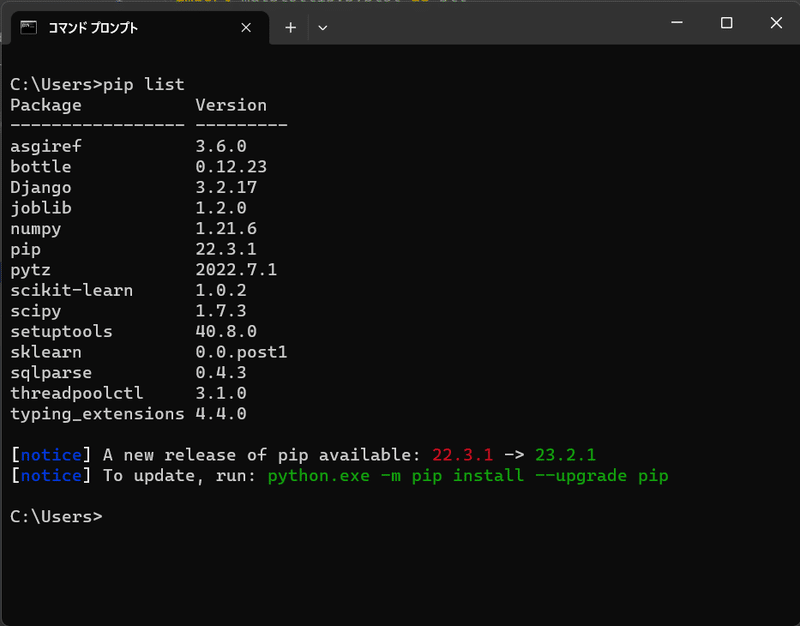The width and height of the screenshot is (800, 626).
Task: Minimize the terminal window
Action: click(x=677, y=23)
